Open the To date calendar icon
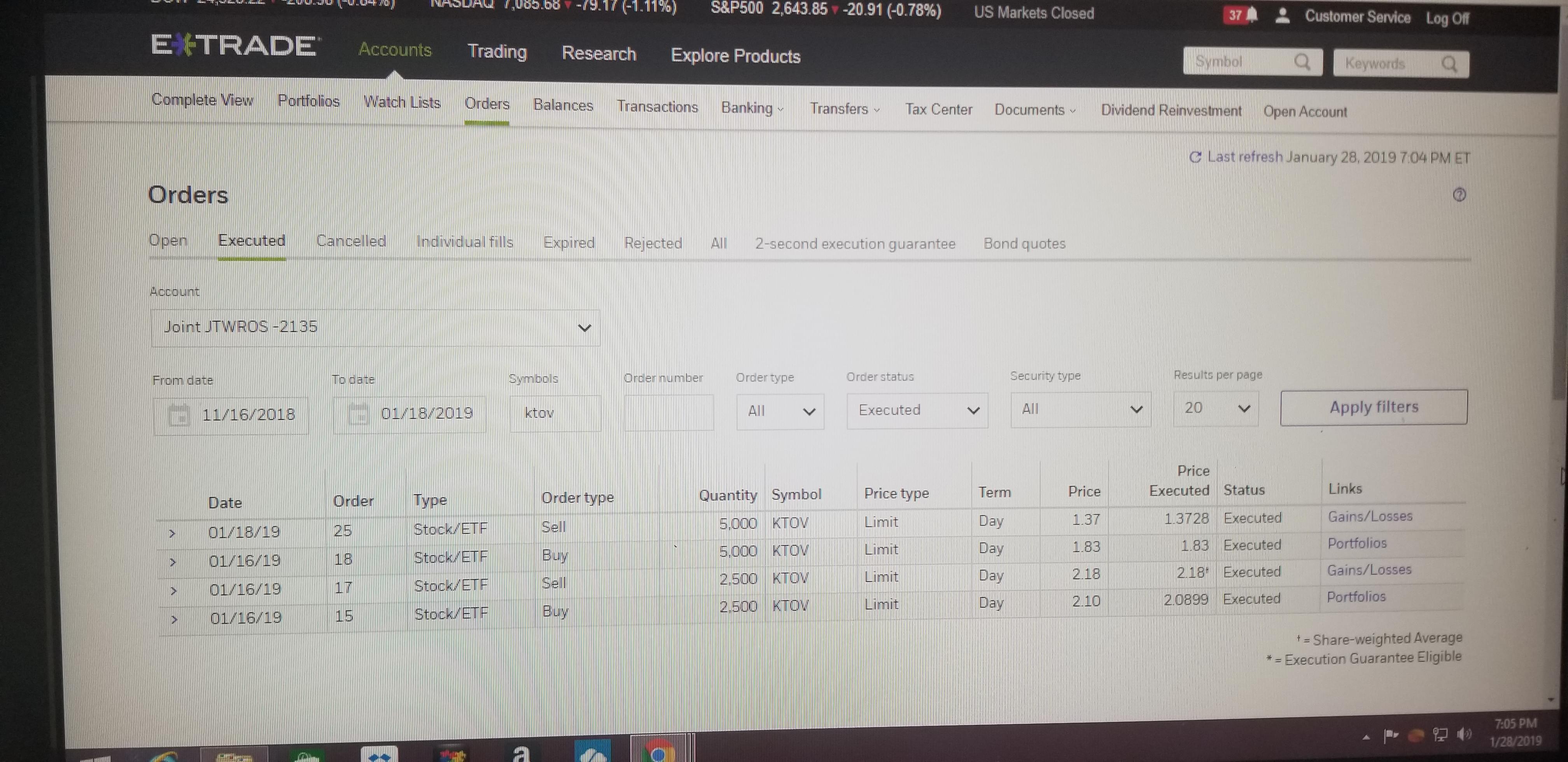The width and height of the screenshot is (1568, 762). coord(359,414)
